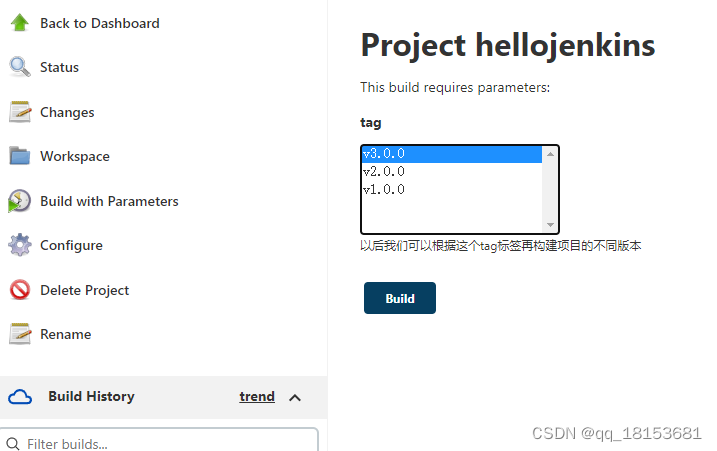Click the red Delete Project icon
This screenshot has height=451, width=717.
19,290
